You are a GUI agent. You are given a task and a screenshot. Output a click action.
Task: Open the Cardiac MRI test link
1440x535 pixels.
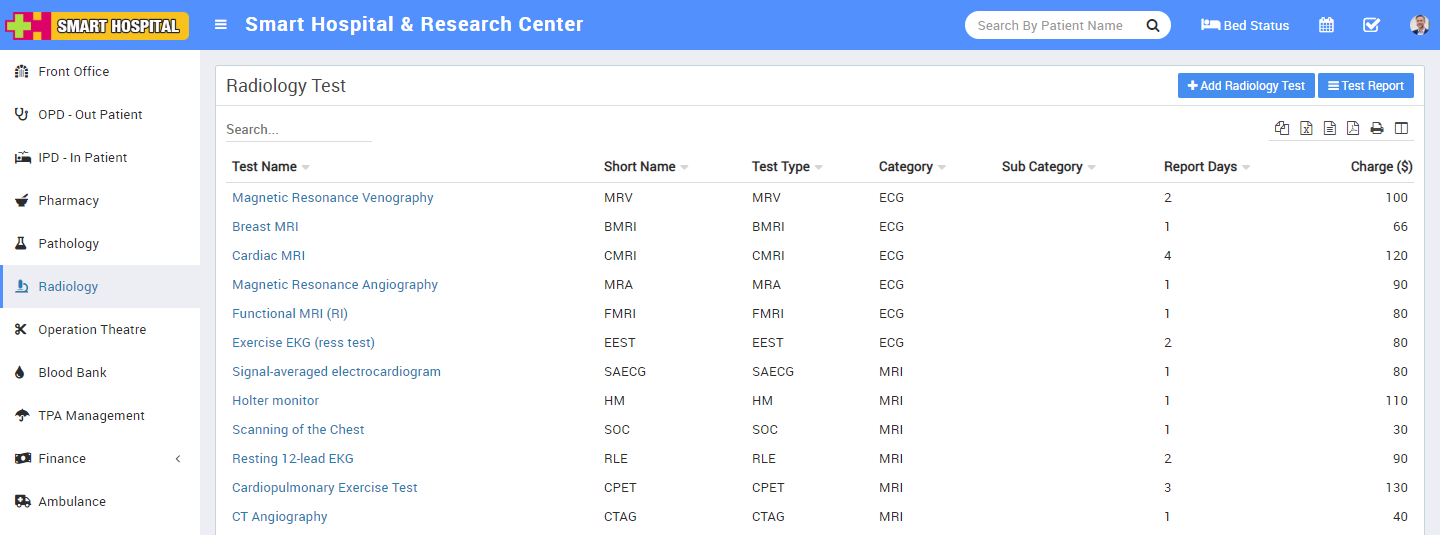268,256
